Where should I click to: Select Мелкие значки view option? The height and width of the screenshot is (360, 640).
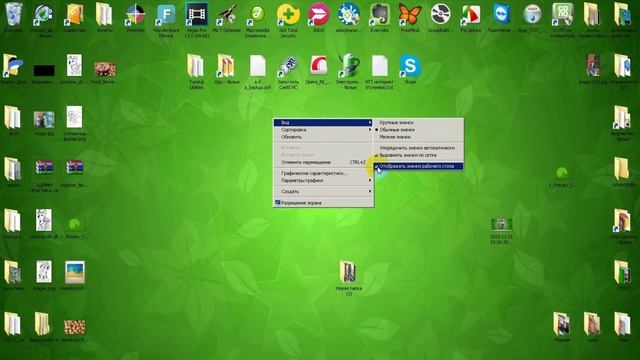[419, 137]
